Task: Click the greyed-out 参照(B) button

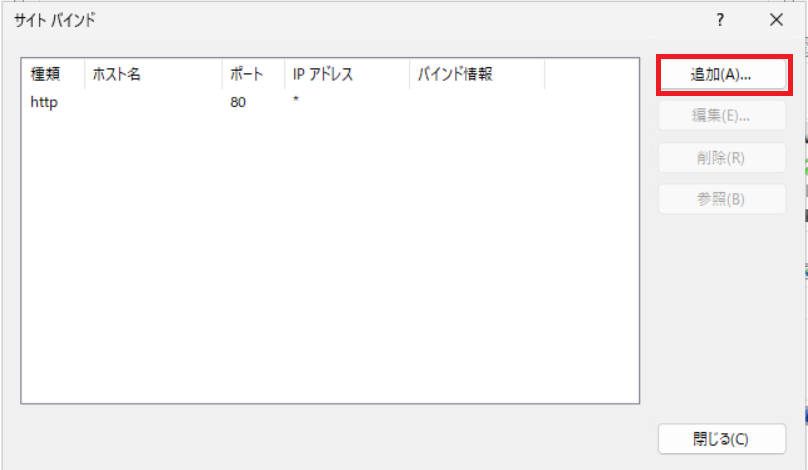Action: [x=722, y=199]
